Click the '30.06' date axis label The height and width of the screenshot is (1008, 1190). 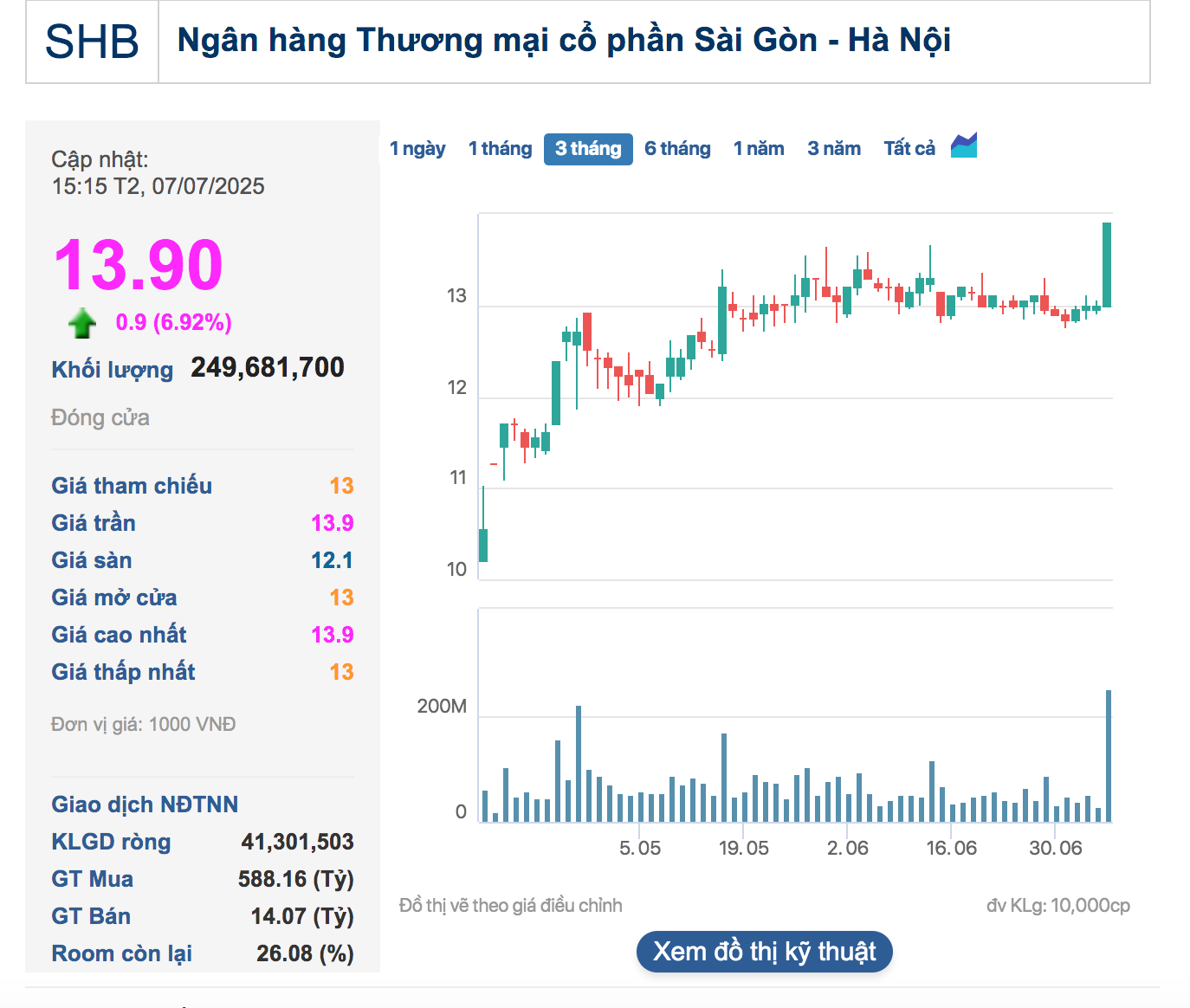[x=1056, y=848]
